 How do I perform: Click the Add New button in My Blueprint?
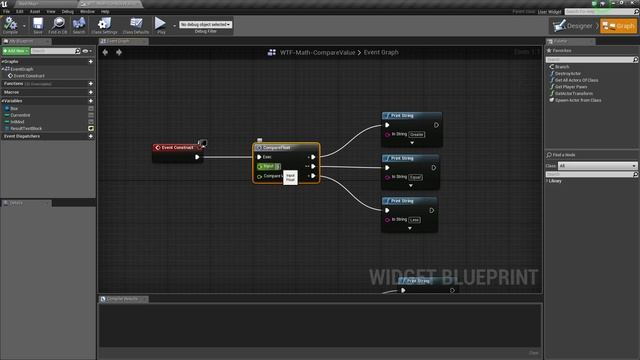(x=16, y=51)
